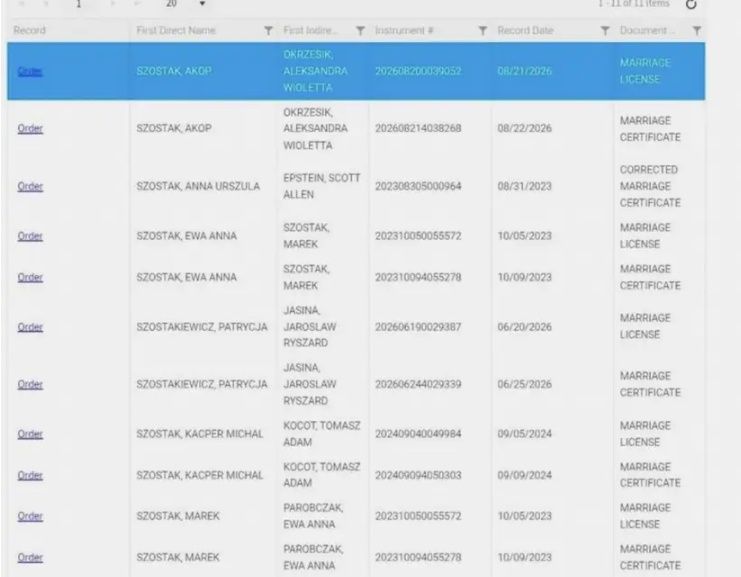Image resolution: width=741 pixels, height=577 pixels.
Task: Order SZOSTAK, MAREK record dated 10/09/2023
Action: (x=30, y=558)
